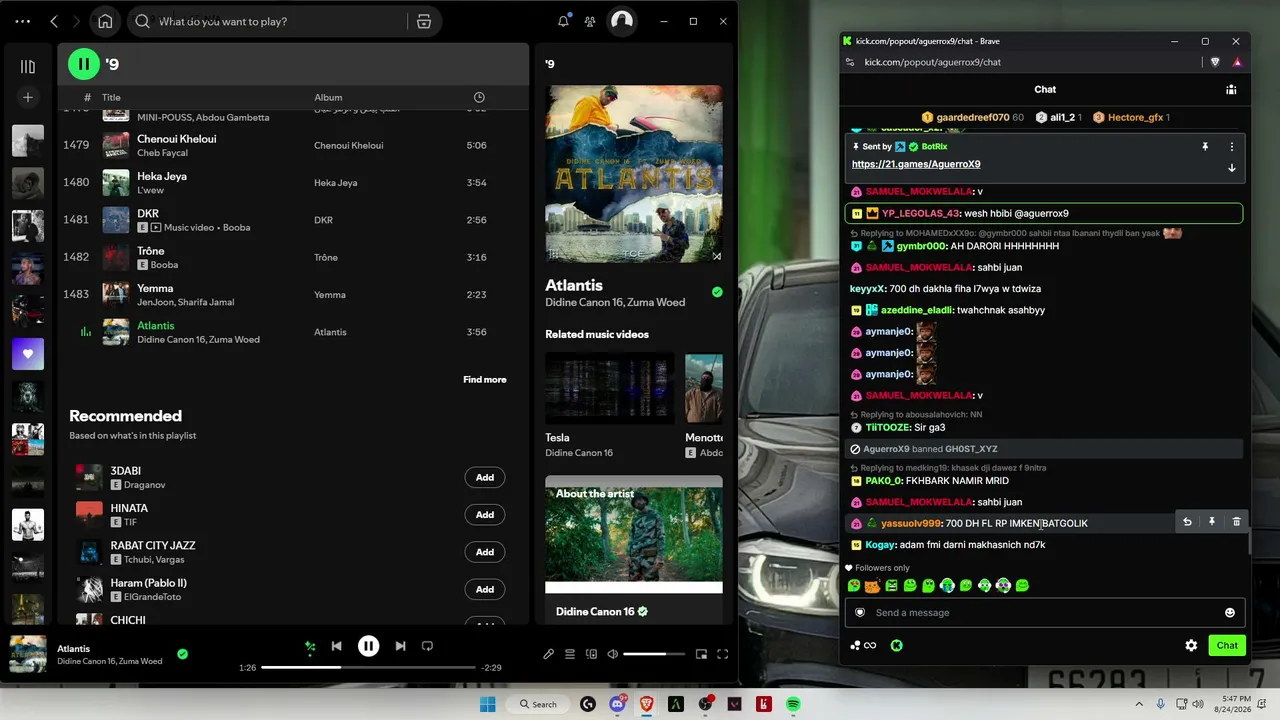Screen dimensions: 1280x720
Task: Open the Browse icon in the search bar
Action: point(424,21)
